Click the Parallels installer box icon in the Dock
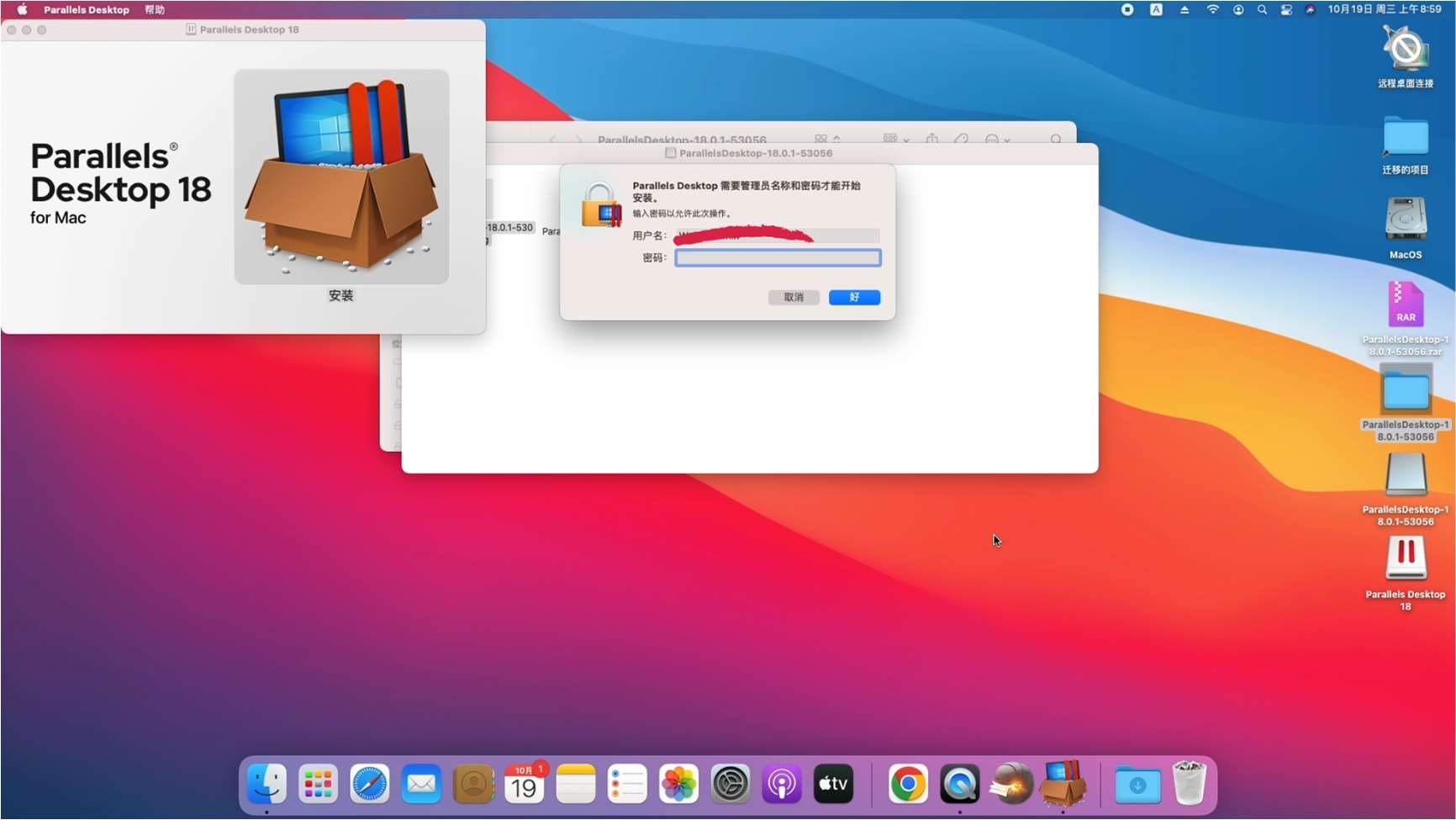This screenshot has width=1456, height=820. click(x=1063, y=783)
